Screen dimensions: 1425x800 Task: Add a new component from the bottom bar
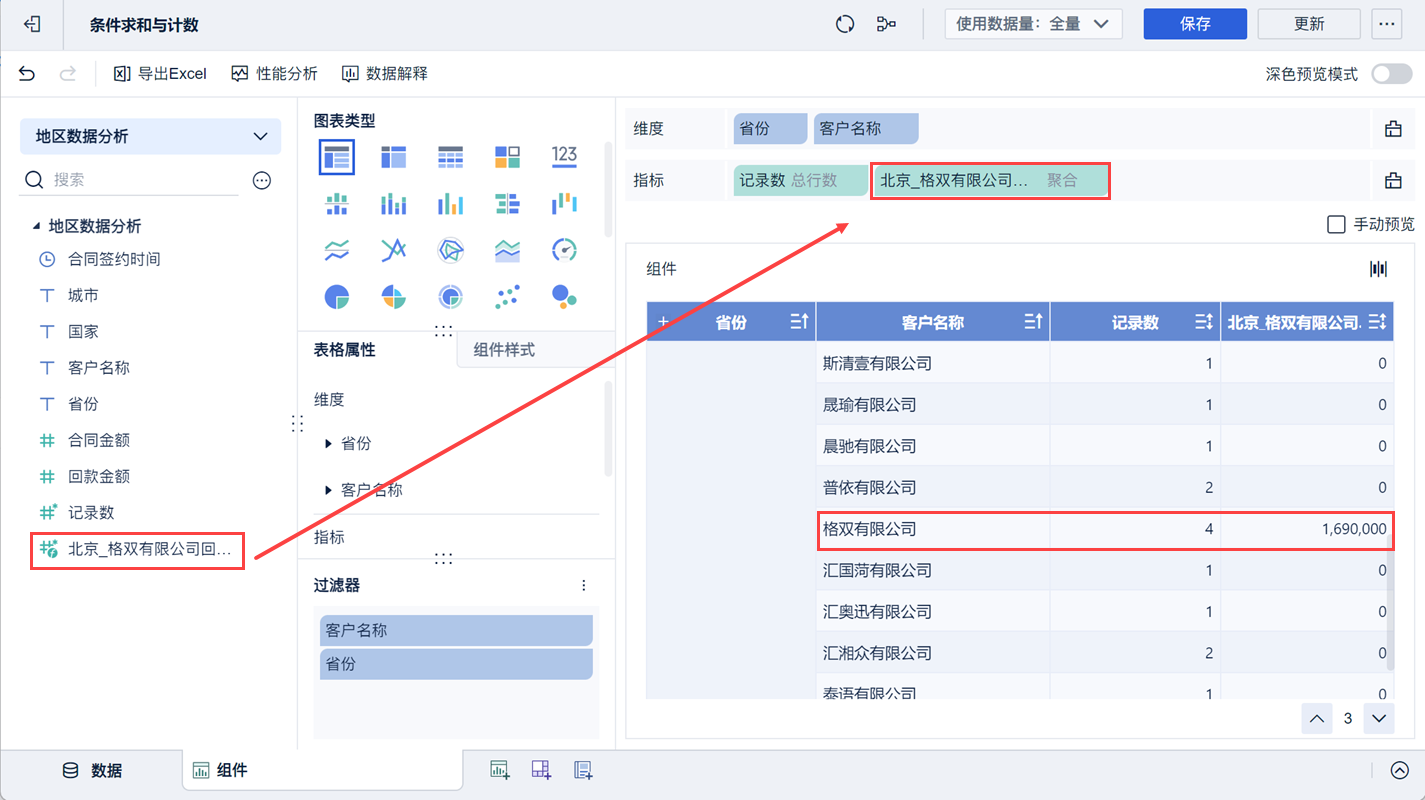coord(499,770)
